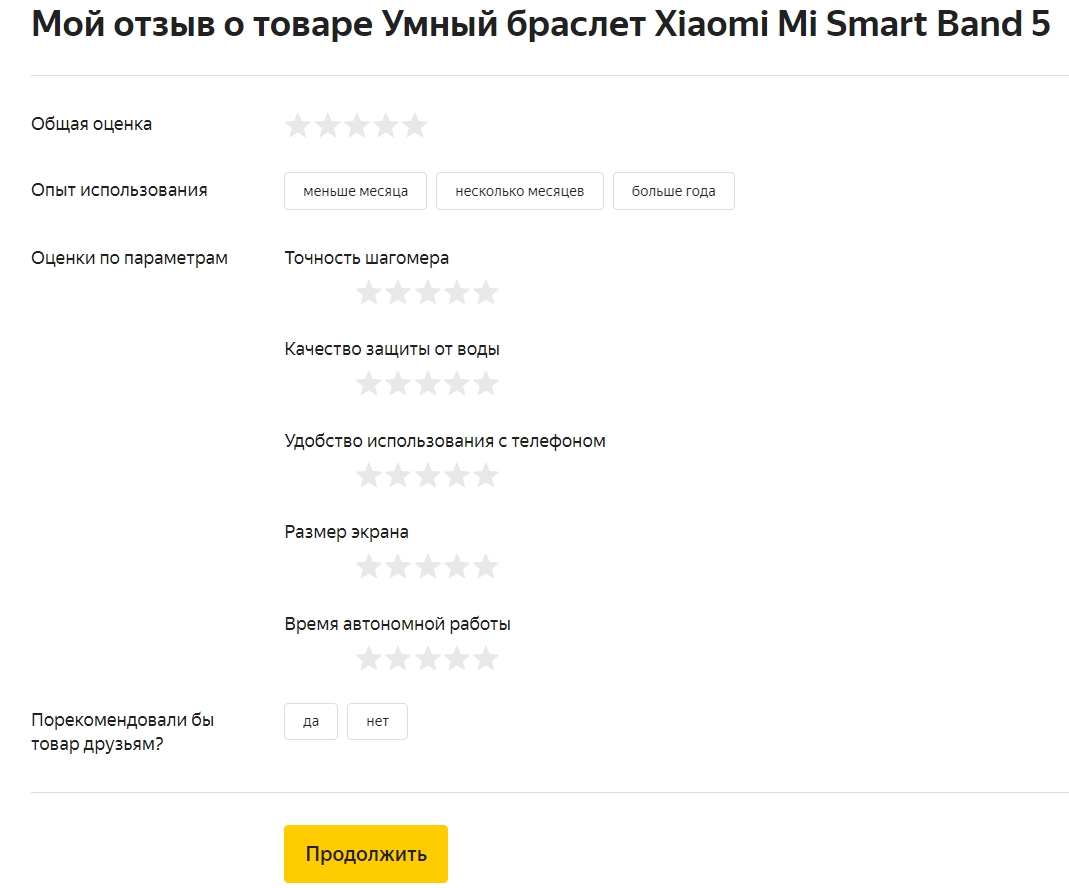This screenshot has width=1069, height=888.
Task: Rate Размер экрана with five stars
Action: click(x=484, y=566)
